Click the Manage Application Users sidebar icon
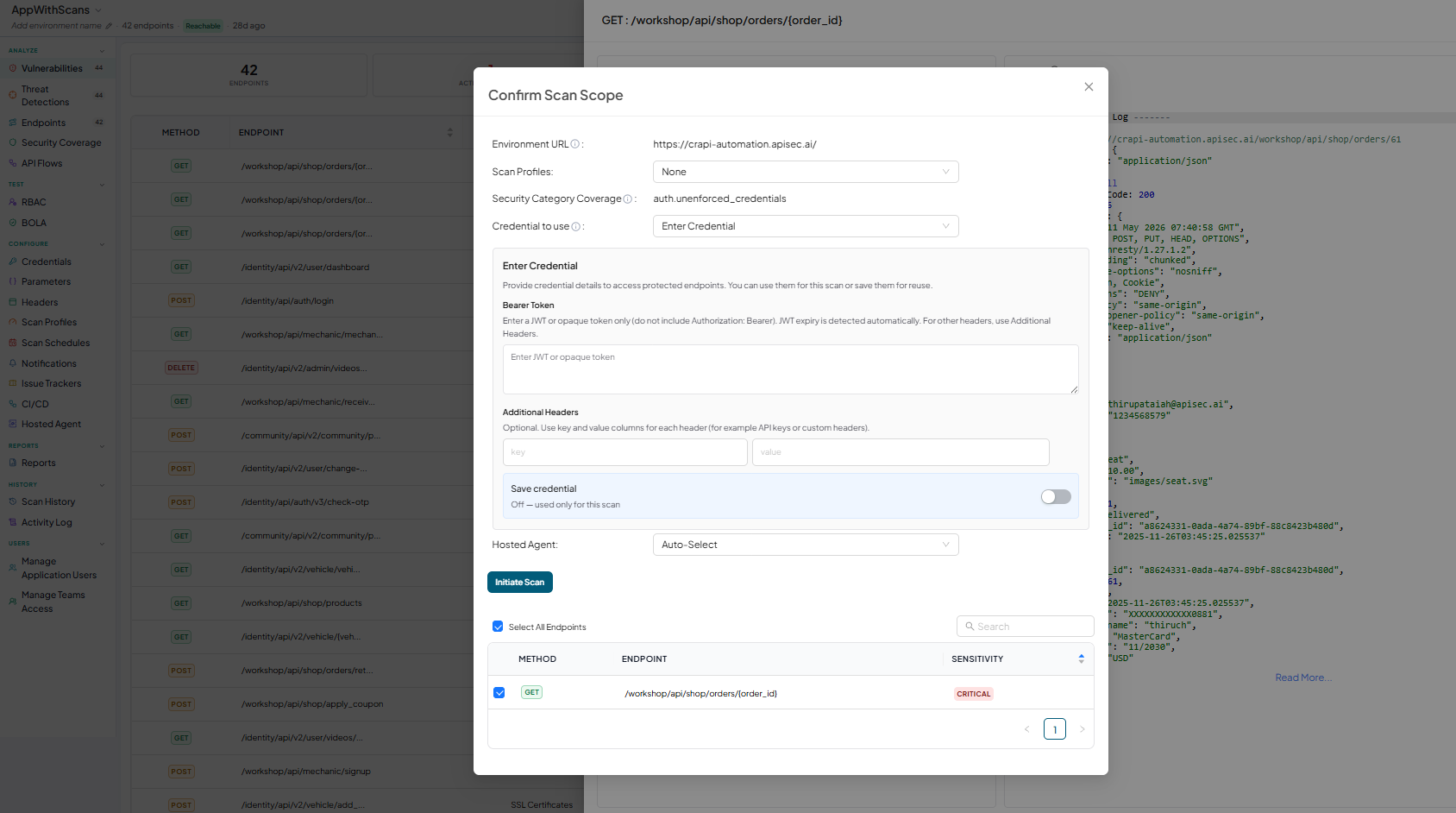This screenshot has height=813, width=1456. point(13,568)
